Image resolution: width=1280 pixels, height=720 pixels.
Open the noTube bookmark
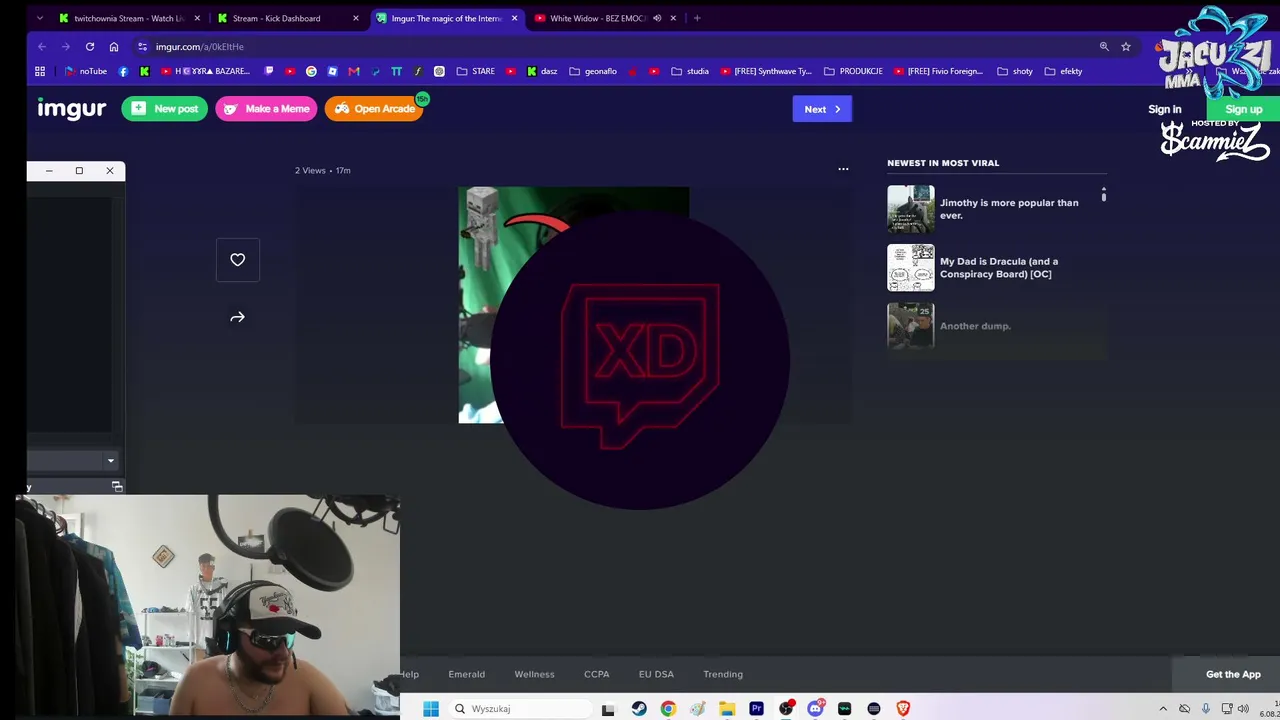85,71
